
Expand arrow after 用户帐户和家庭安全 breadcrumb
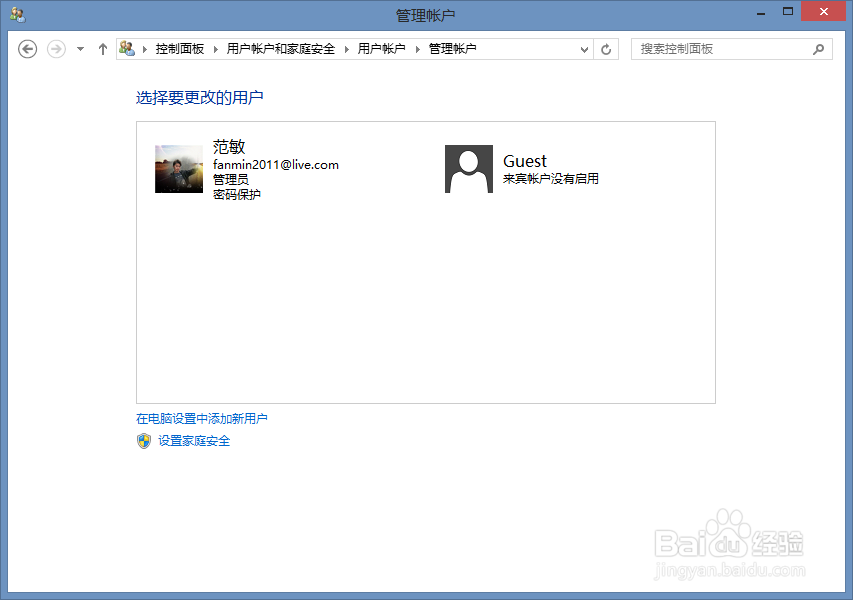[347, 50]
